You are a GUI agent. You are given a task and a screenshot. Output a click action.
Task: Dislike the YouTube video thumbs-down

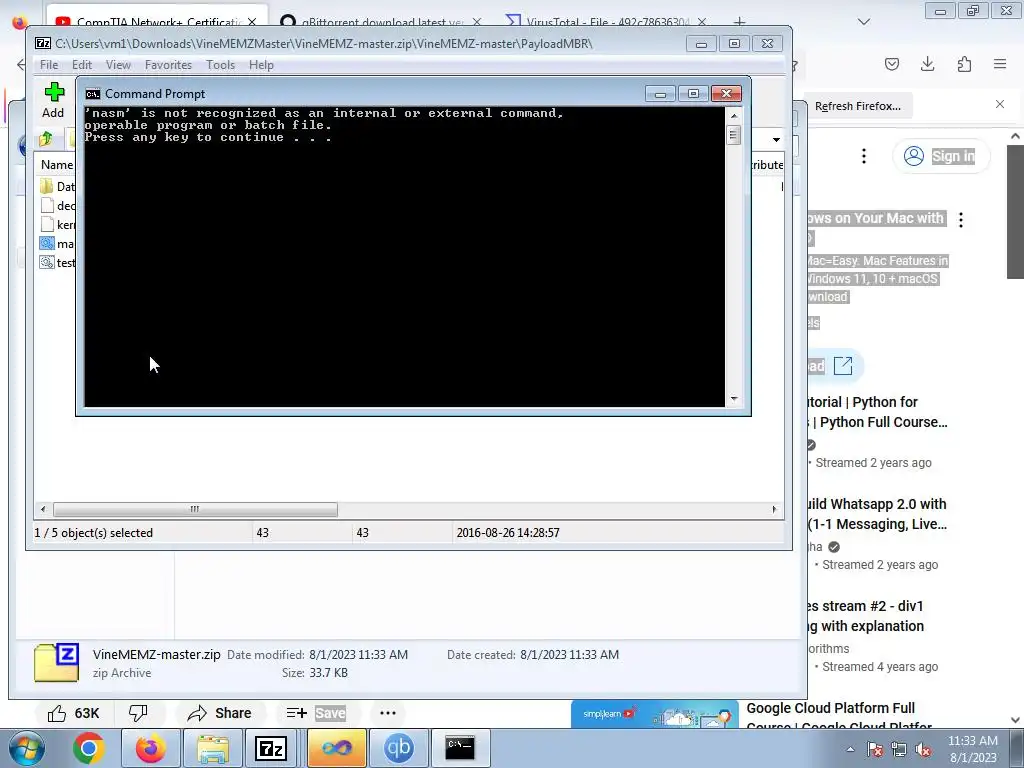(138, 713)
